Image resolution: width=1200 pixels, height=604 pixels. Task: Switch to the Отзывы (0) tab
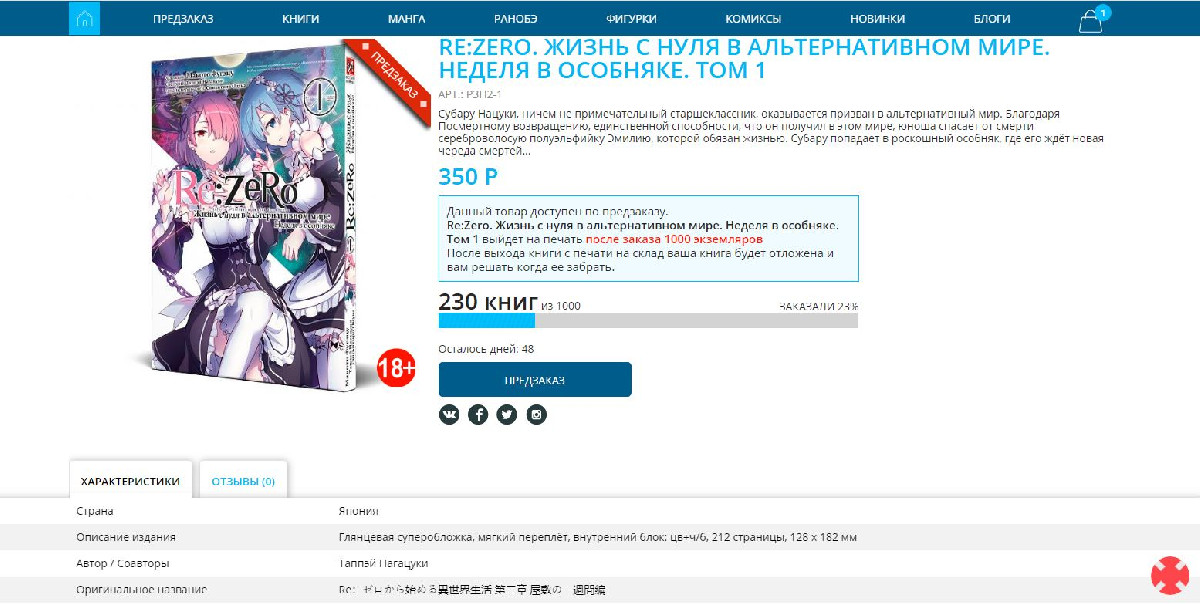coord(243,480)
